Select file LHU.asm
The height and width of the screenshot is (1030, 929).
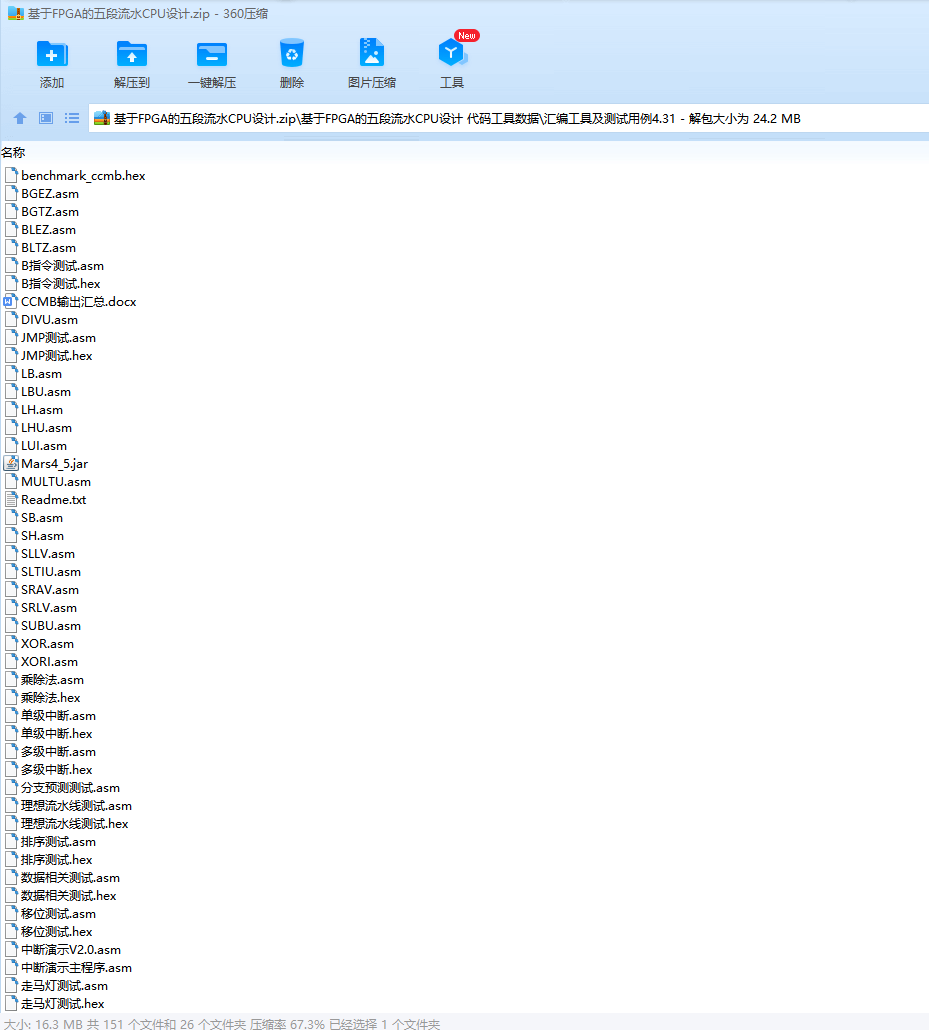click(x=47, y=428)
